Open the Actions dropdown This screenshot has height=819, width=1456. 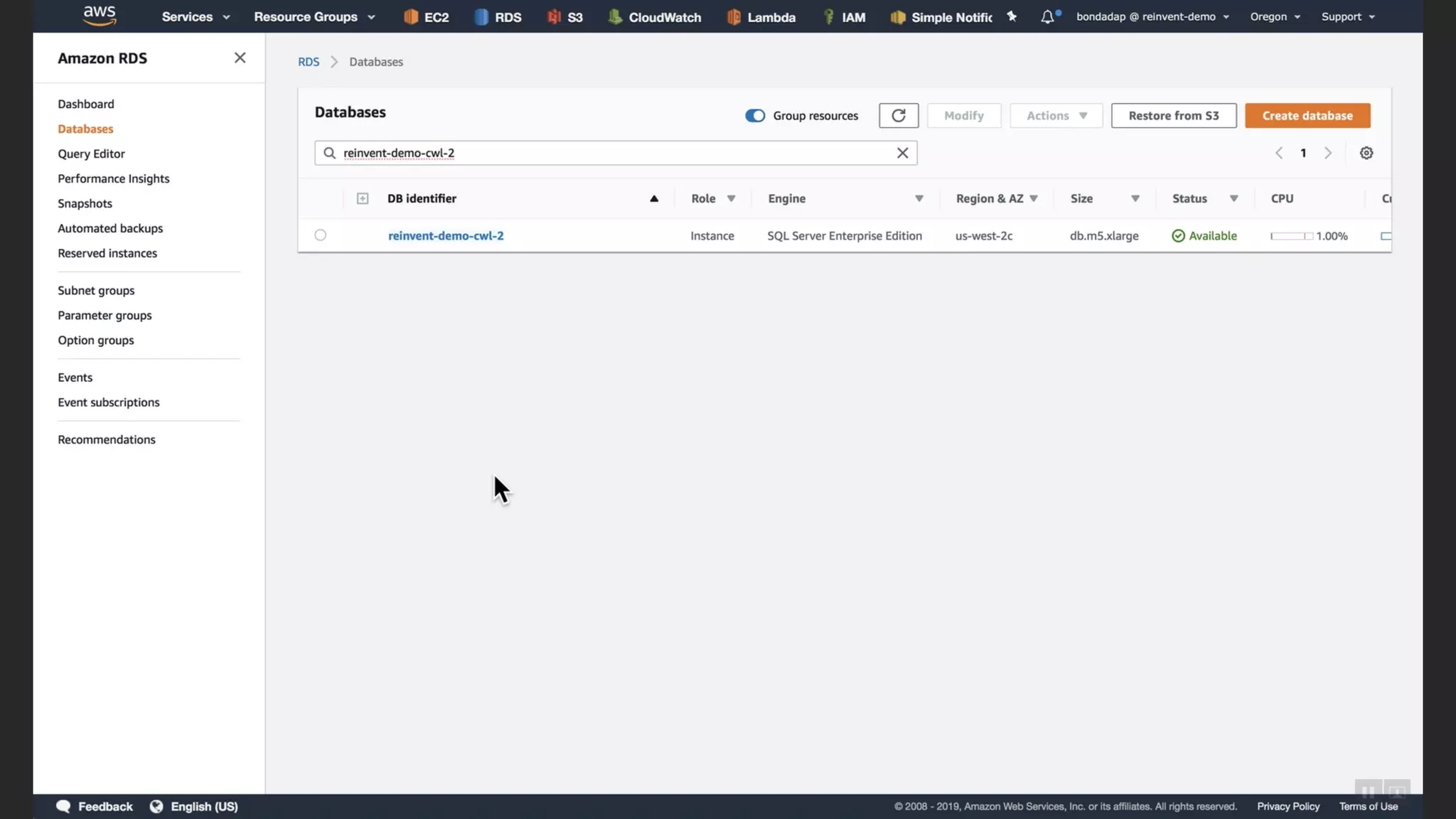[x=1056, y=115]
